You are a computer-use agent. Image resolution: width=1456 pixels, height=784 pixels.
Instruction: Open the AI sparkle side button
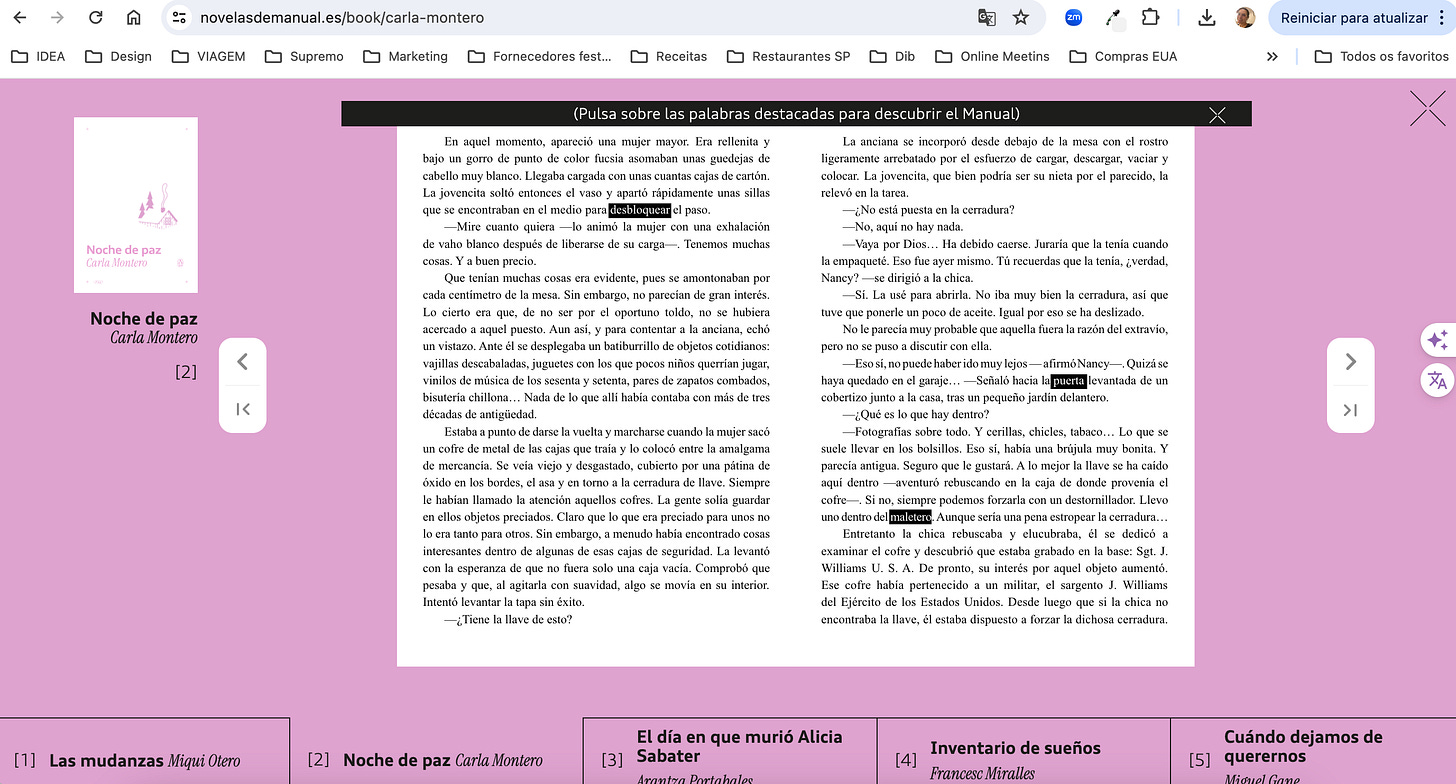pos(1437,340)
